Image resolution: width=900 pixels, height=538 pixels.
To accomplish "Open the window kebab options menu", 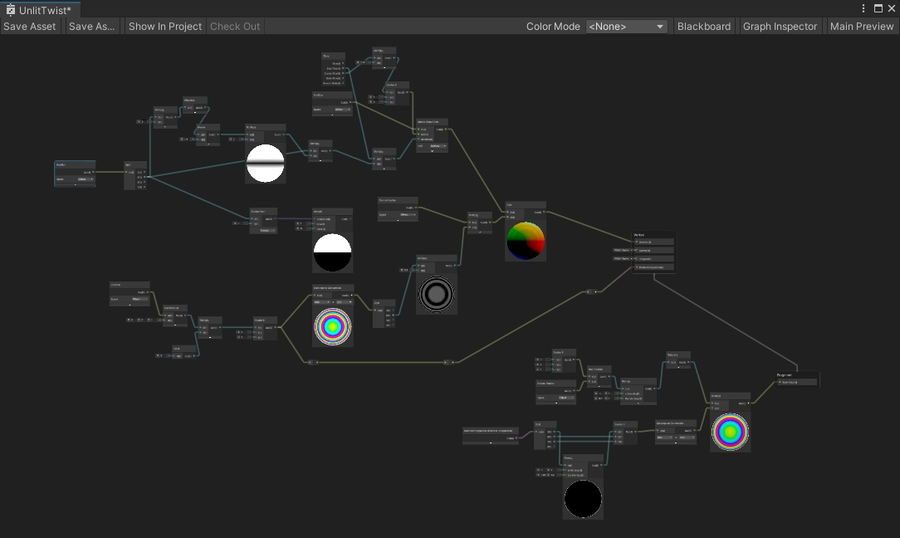I will point(864,8).
